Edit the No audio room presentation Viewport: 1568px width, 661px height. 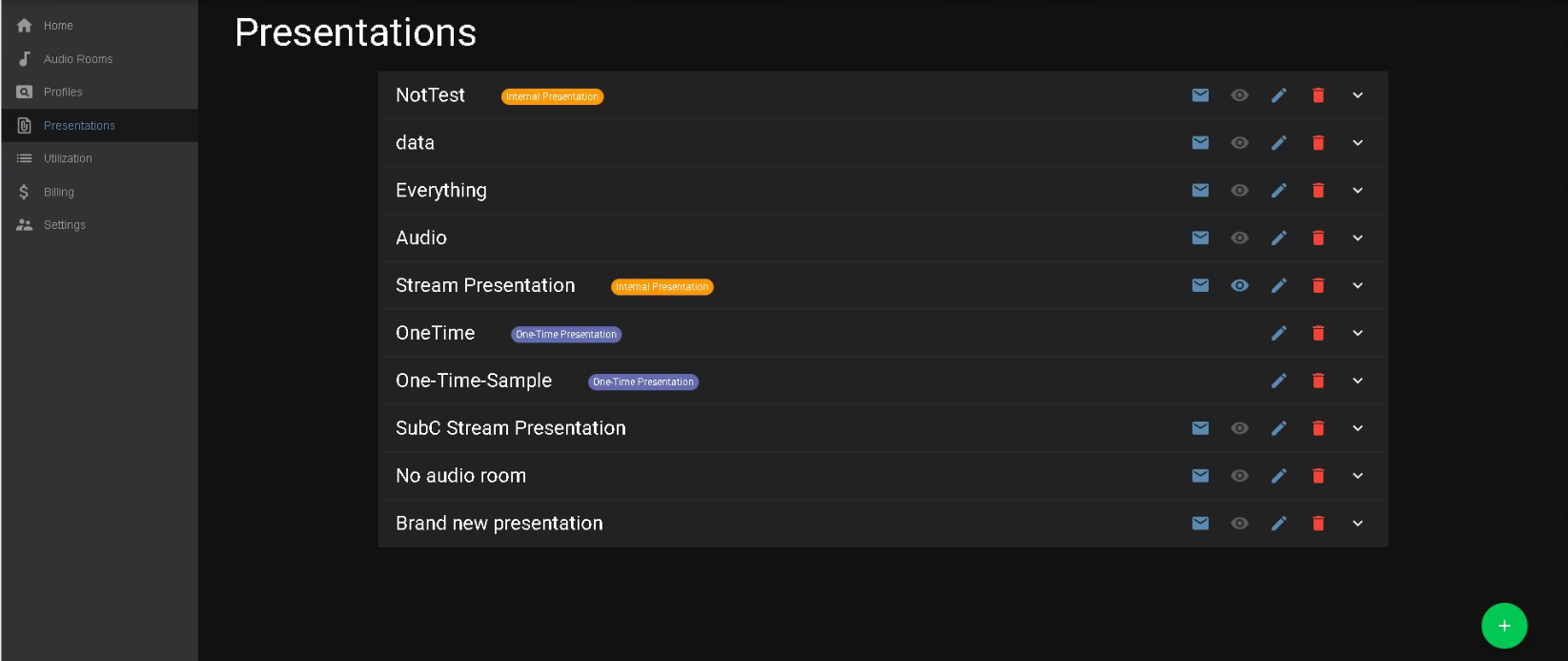point(1279,476)
